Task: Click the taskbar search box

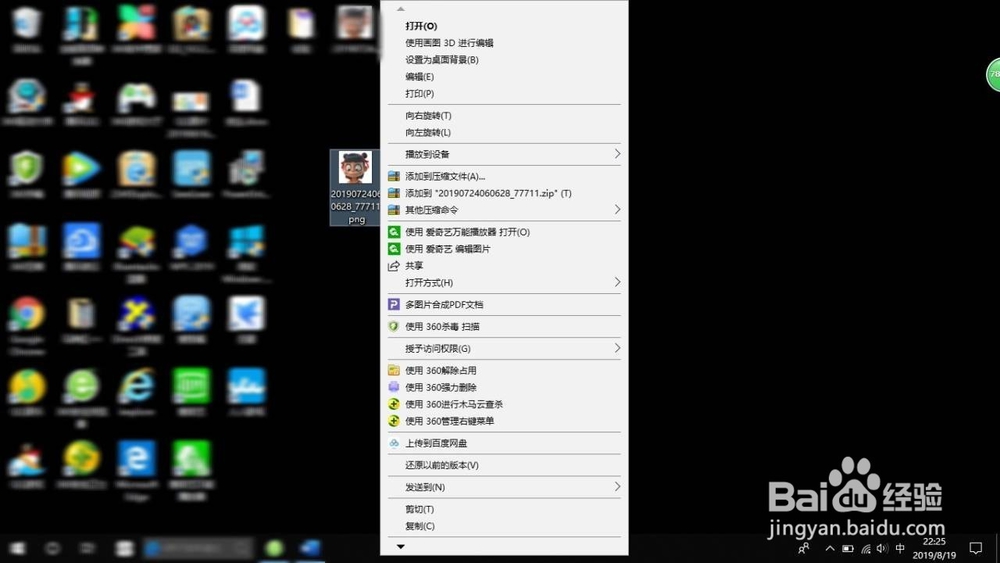Action: [x=198, y=548]
